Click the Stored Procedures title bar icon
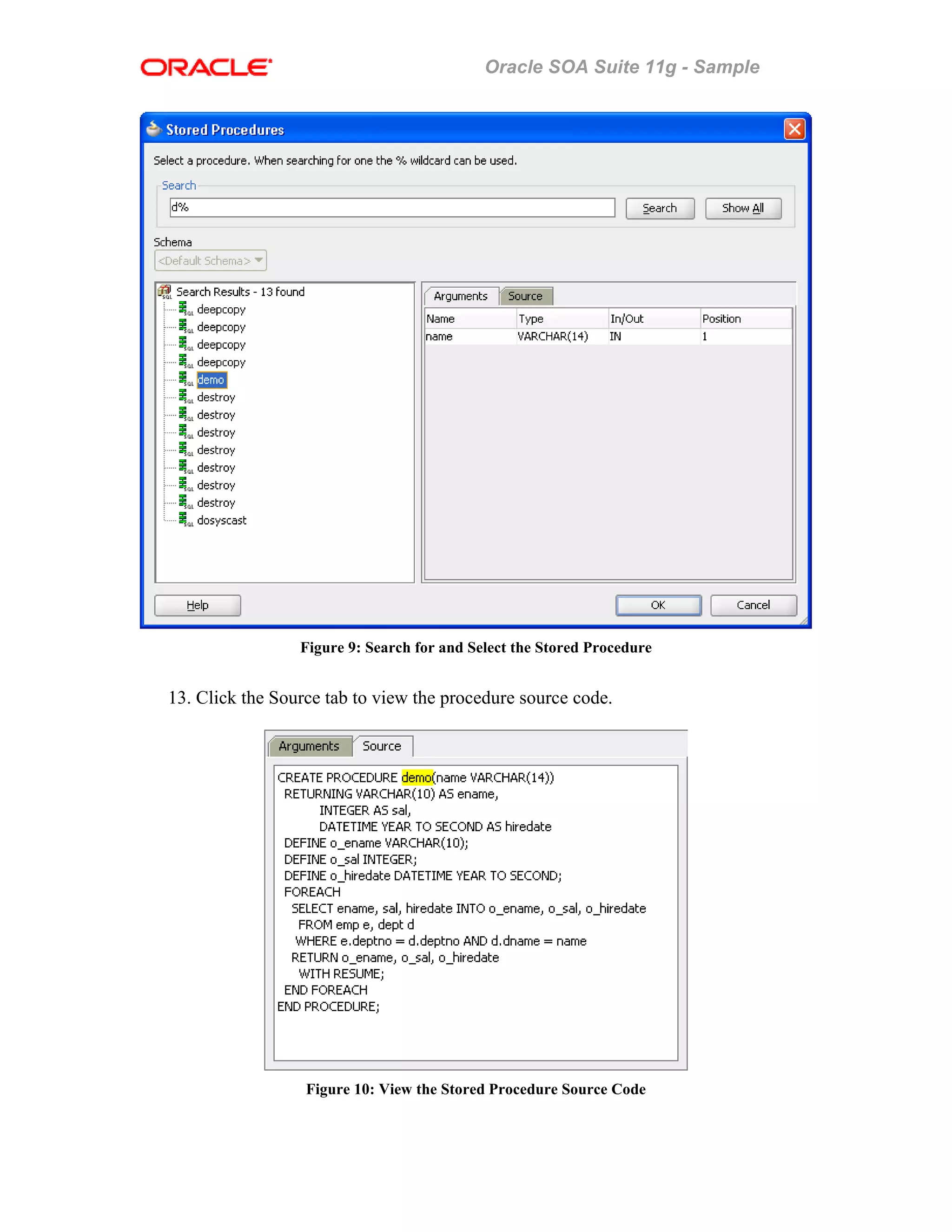Image resolution: width=952 pixels, height=1232 pixels. pos(154,129)
